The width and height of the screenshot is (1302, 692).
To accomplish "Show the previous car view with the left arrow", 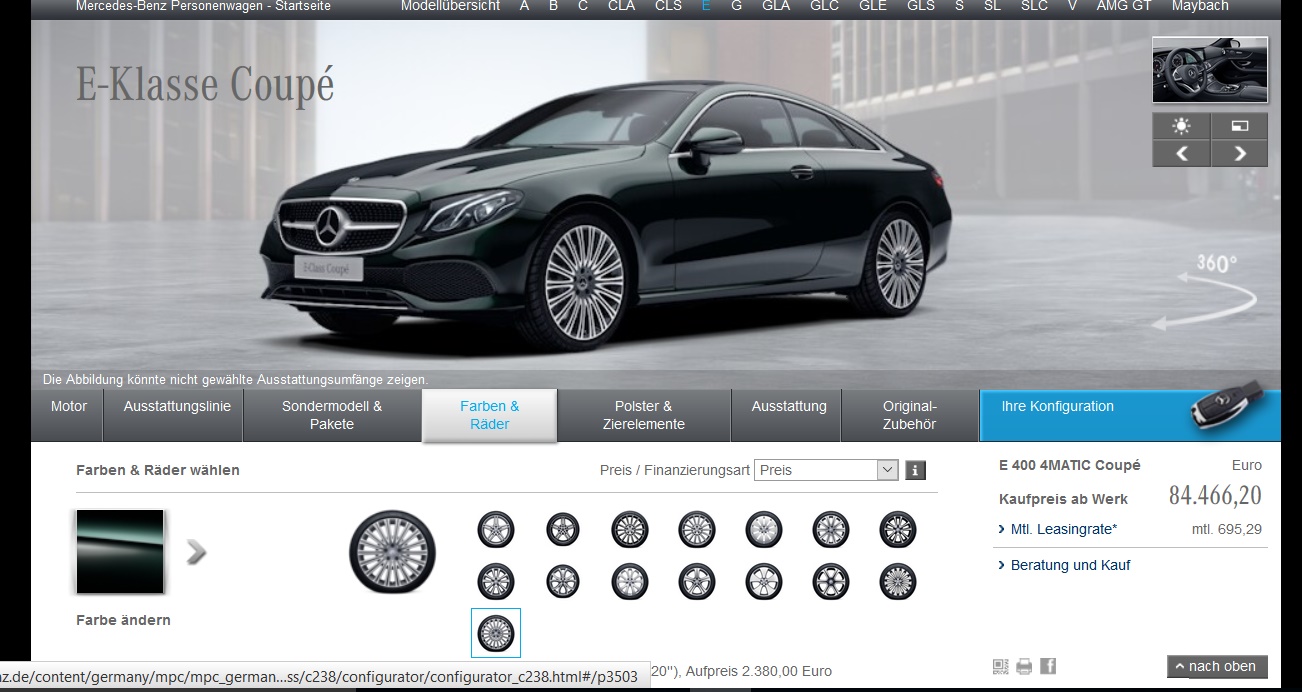I will click(1181, 153).
